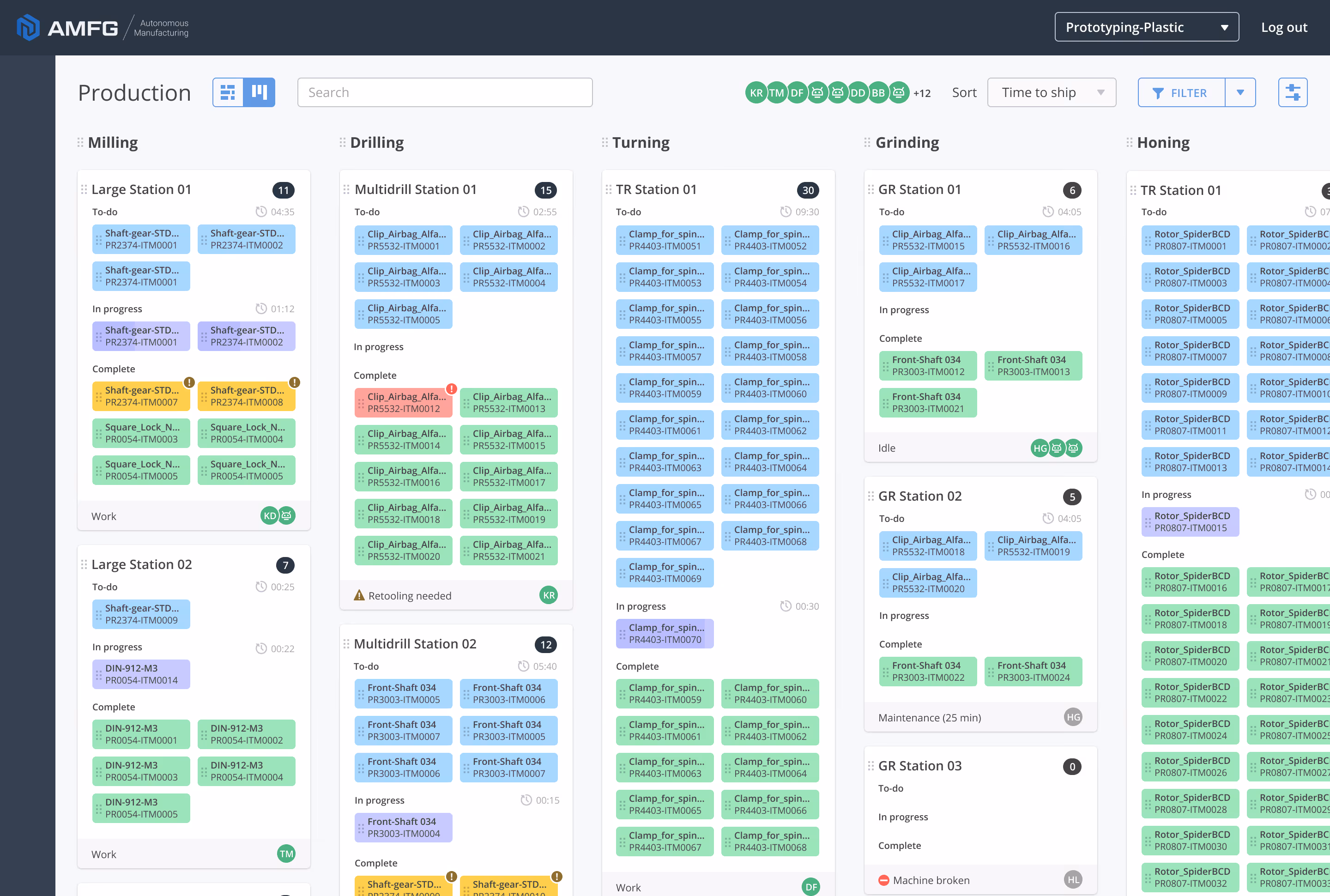The height and width of the screenshot is (896, 1330).
Task: Click the warning triangle next to Retooling needed
Action: coord(359,595)
